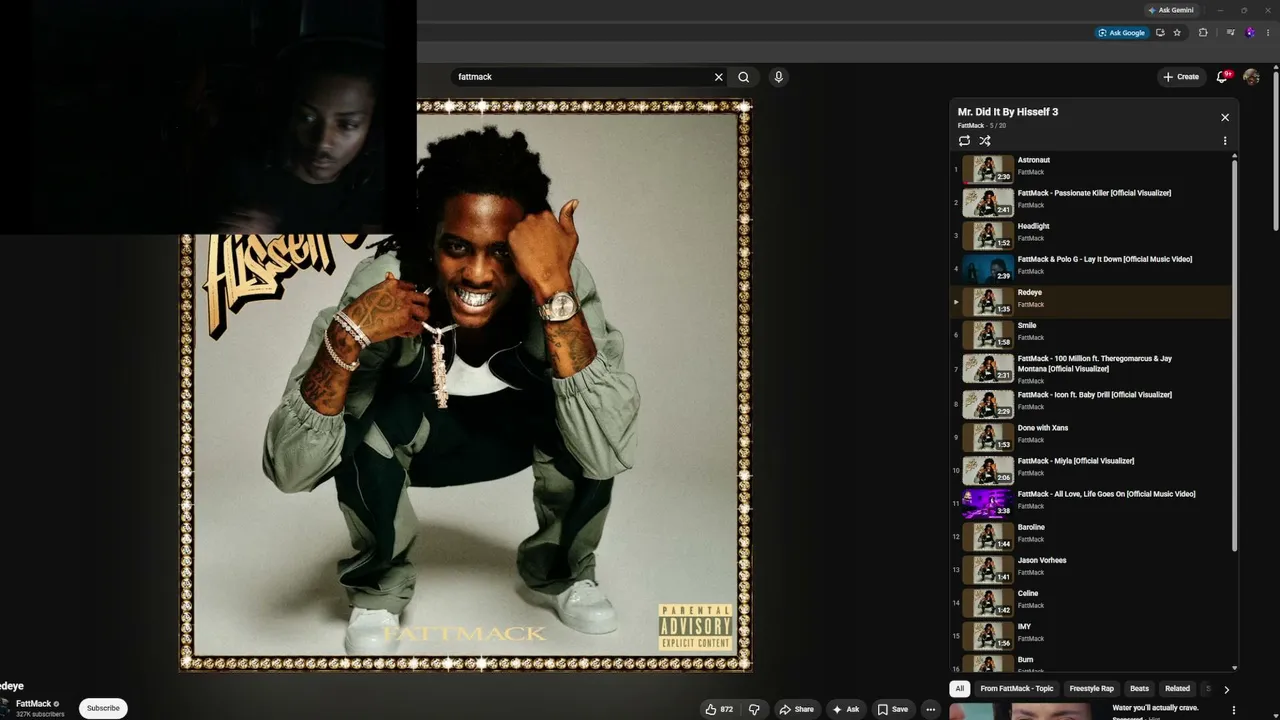Play Astronaut from the playlist
The height and width of the screenshot is (720, 1280).
coord(1091,169)
